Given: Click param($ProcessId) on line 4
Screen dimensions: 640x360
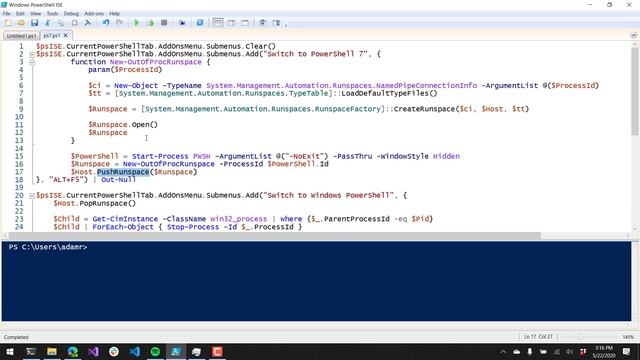Looking at the screenshot, I should click(125, 70).
